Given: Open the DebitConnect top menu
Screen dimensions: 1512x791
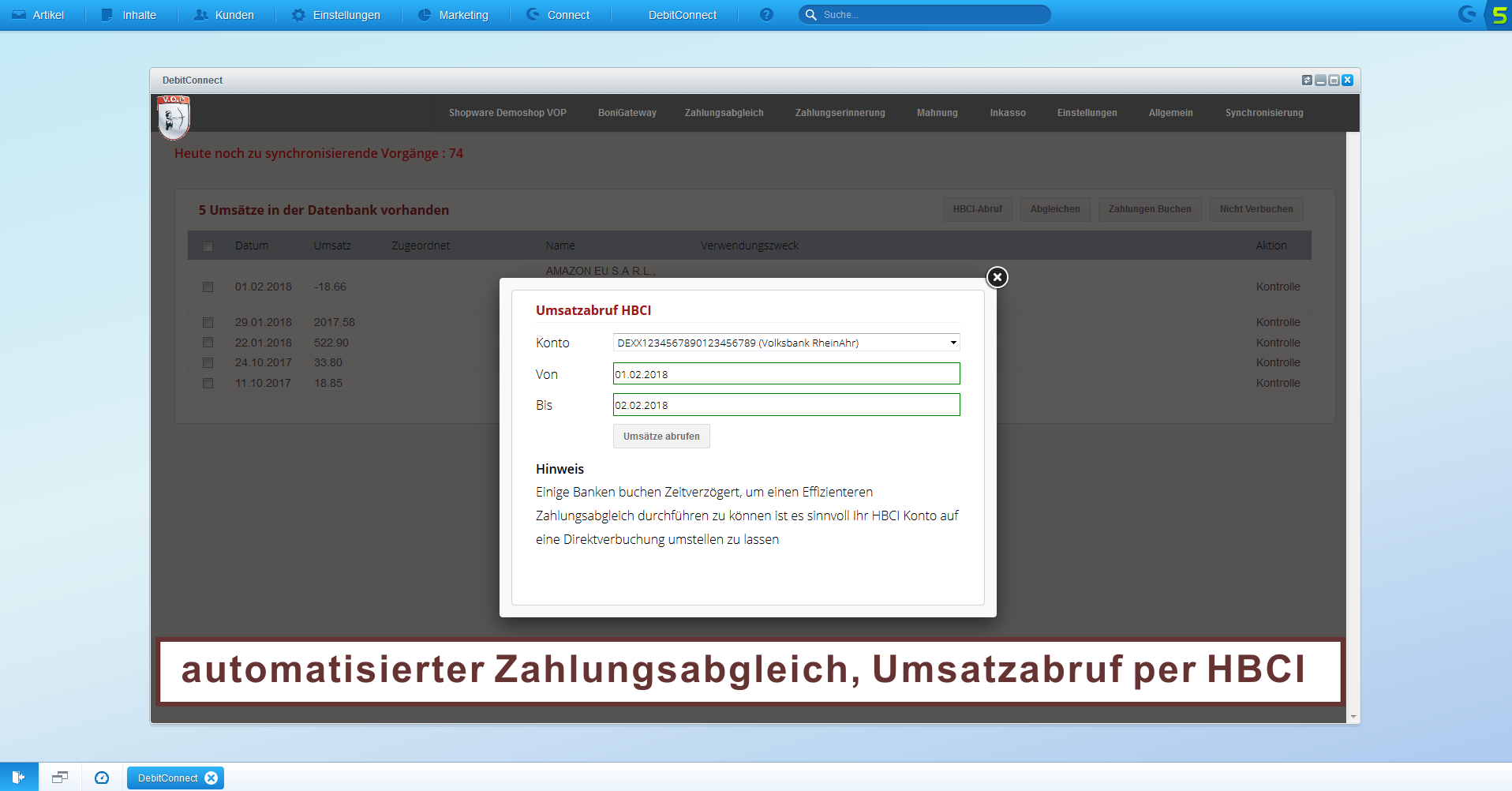Looking at the screenshot, I should pos(683,15).
